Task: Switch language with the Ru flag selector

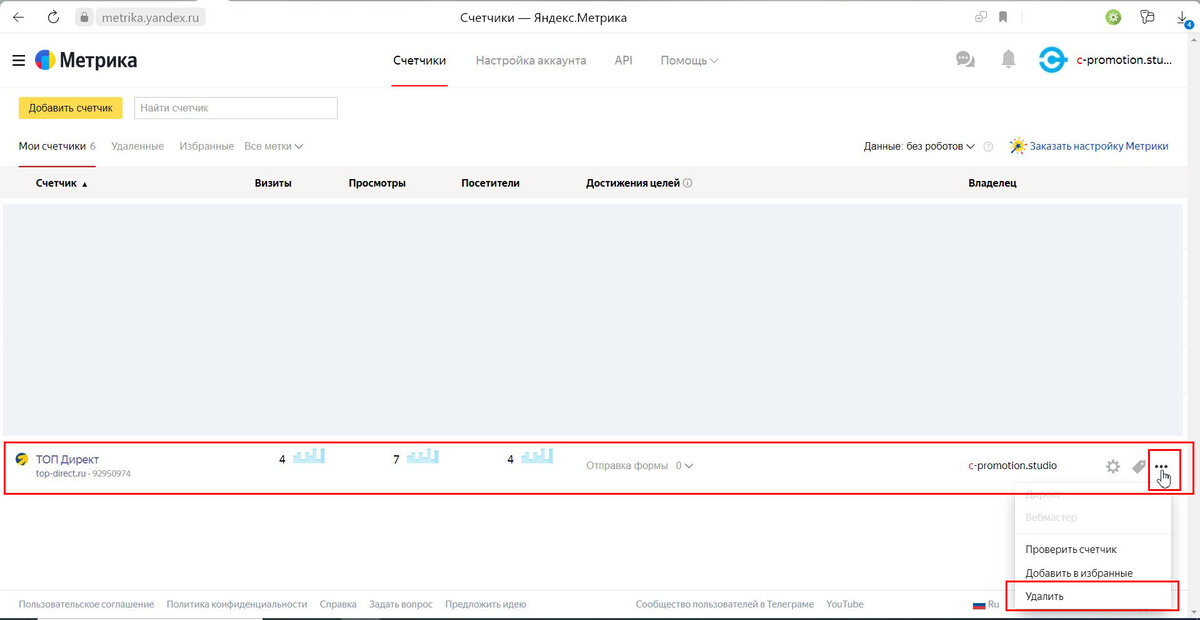Action: (x=986, y=604)
